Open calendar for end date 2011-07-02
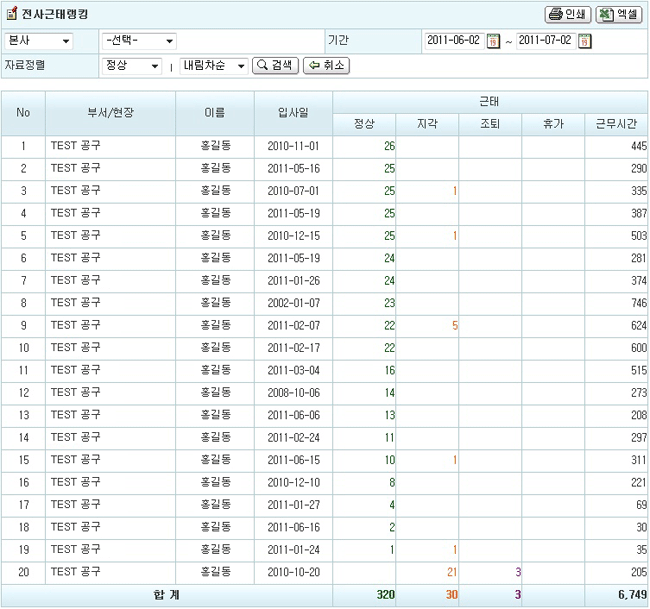Screen dimensions: 650x609 [x=585, y=41]
